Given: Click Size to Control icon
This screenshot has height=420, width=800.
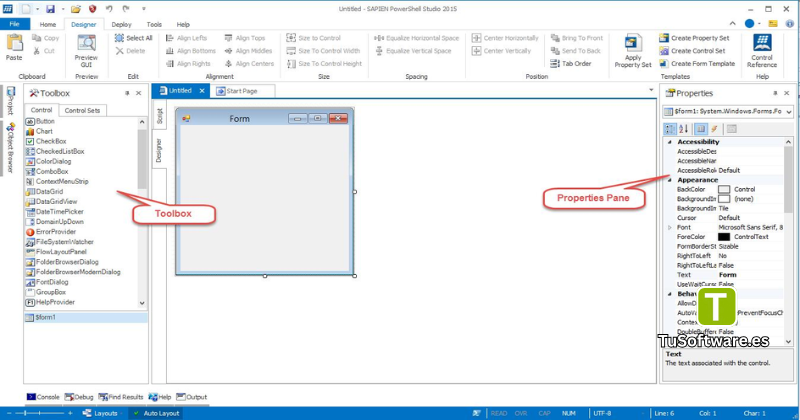Looking at the screenshot, I should 291,38.
